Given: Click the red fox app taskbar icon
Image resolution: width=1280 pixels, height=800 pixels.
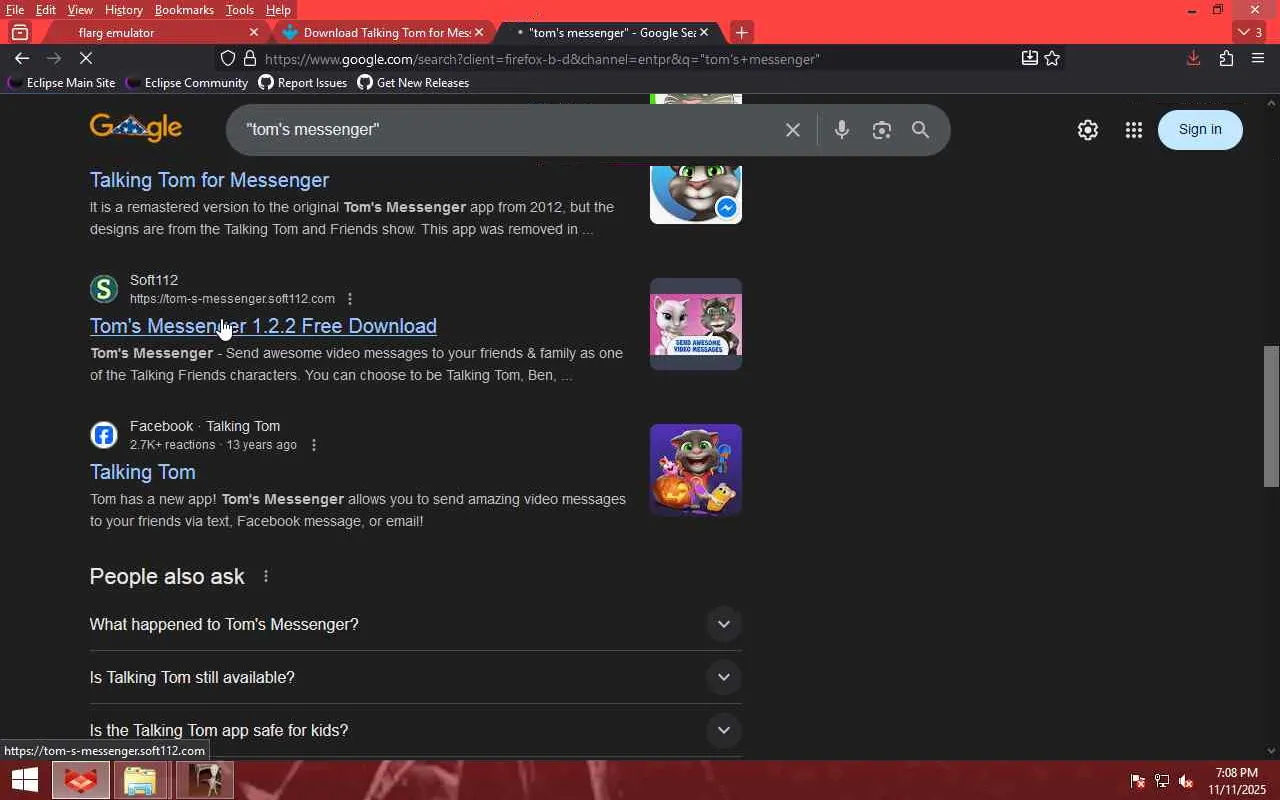Looking at the screenshot, I should point(81,780).
